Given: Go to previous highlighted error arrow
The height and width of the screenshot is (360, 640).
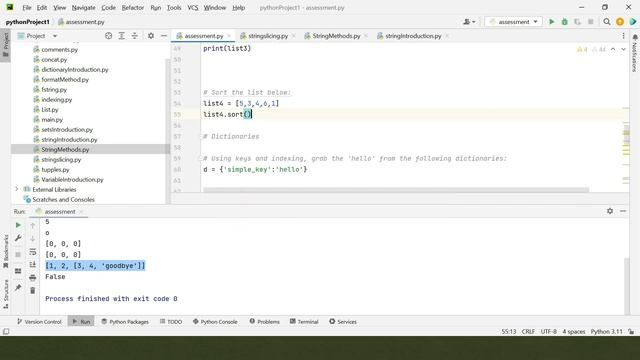Looking at the screenshot, I should click(613, 49).
